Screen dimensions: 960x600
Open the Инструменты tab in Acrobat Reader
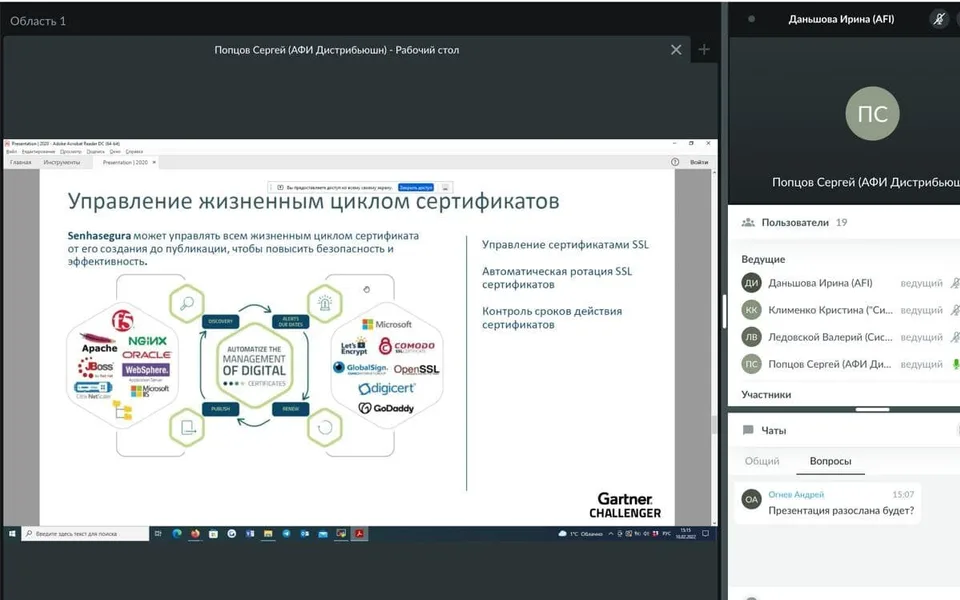pyautogui.click(x=62, y=162)
